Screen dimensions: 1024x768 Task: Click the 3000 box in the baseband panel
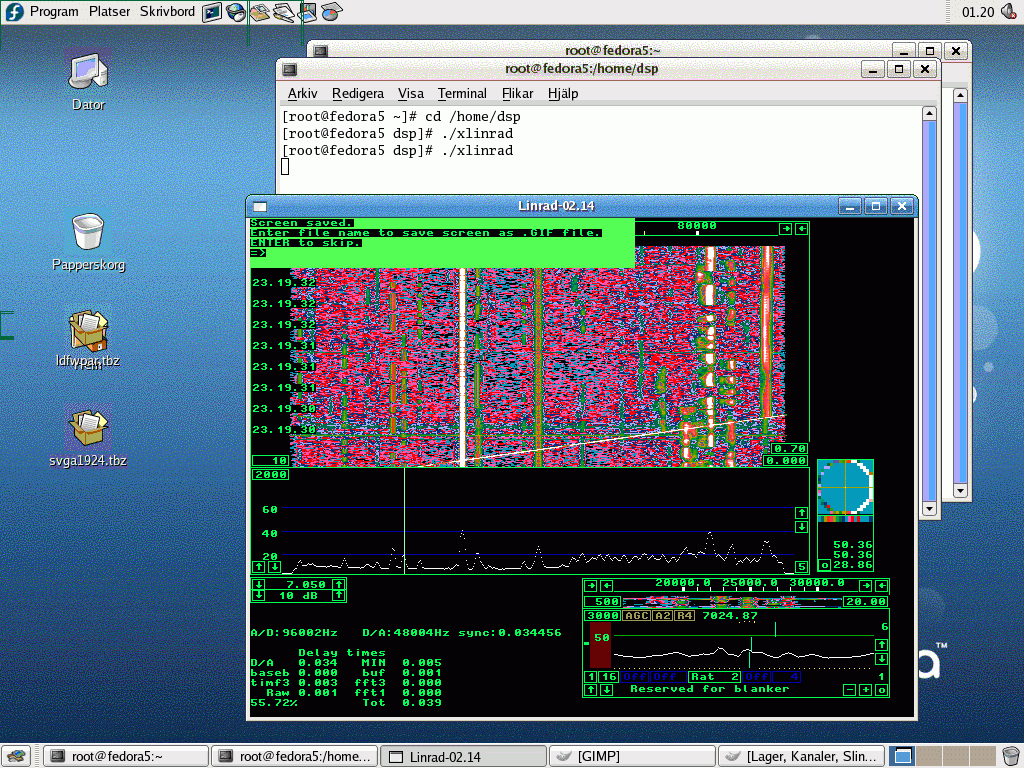point(602,616)
